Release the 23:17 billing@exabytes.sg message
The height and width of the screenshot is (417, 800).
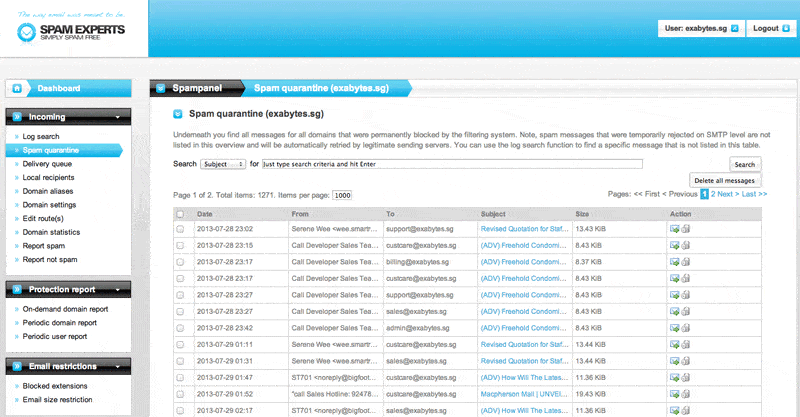click(x=674, y=262)
